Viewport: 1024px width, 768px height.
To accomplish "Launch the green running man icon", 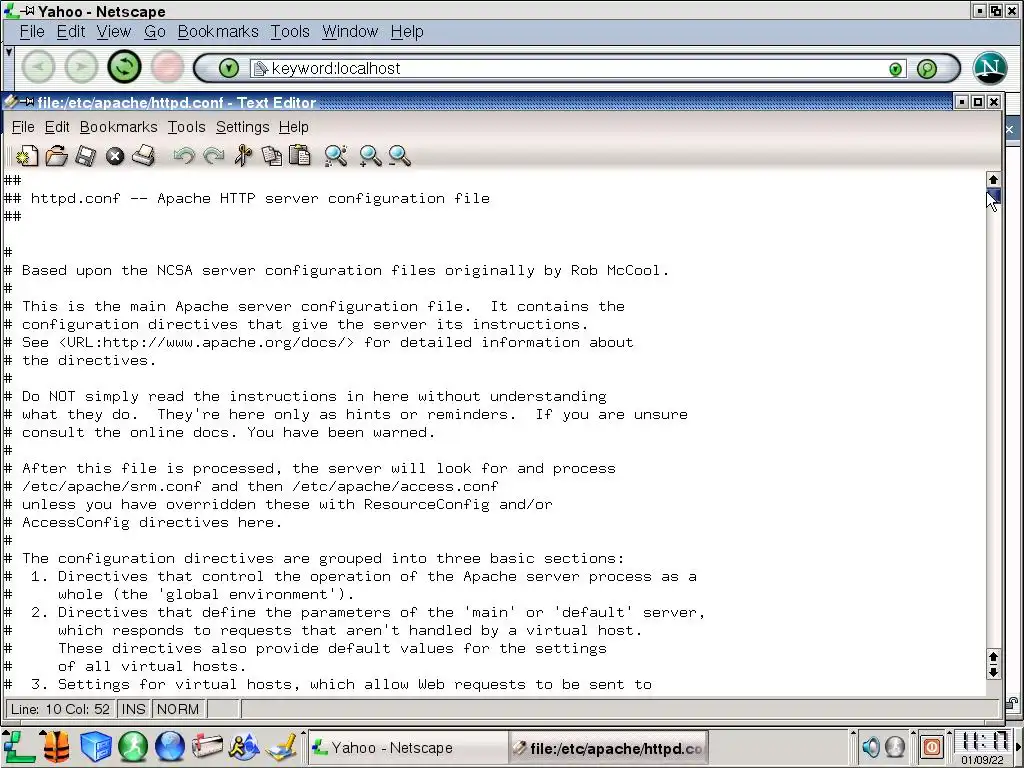I will tap(133, 746).
